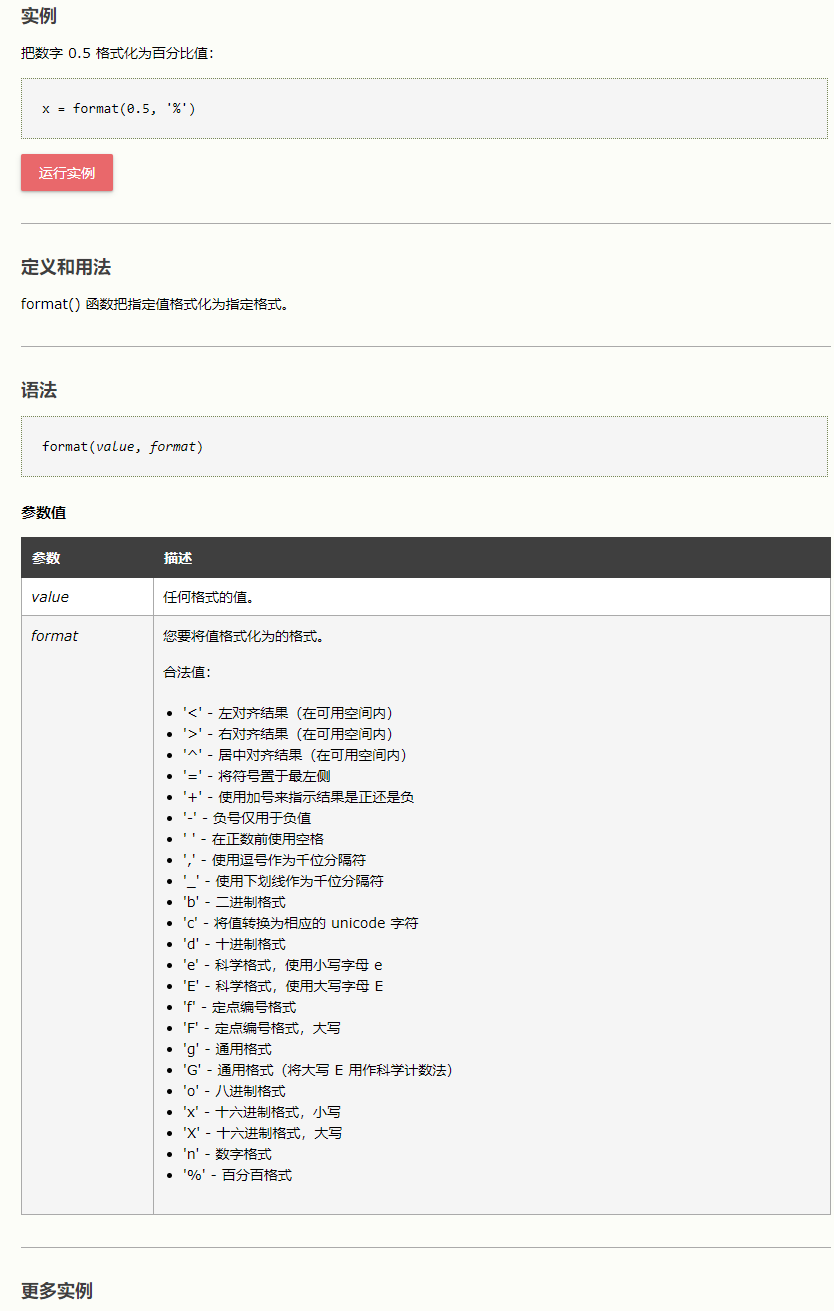Click the 'c' unicode 字符 list item
The image size is (834, 1311).
point(300,923)
